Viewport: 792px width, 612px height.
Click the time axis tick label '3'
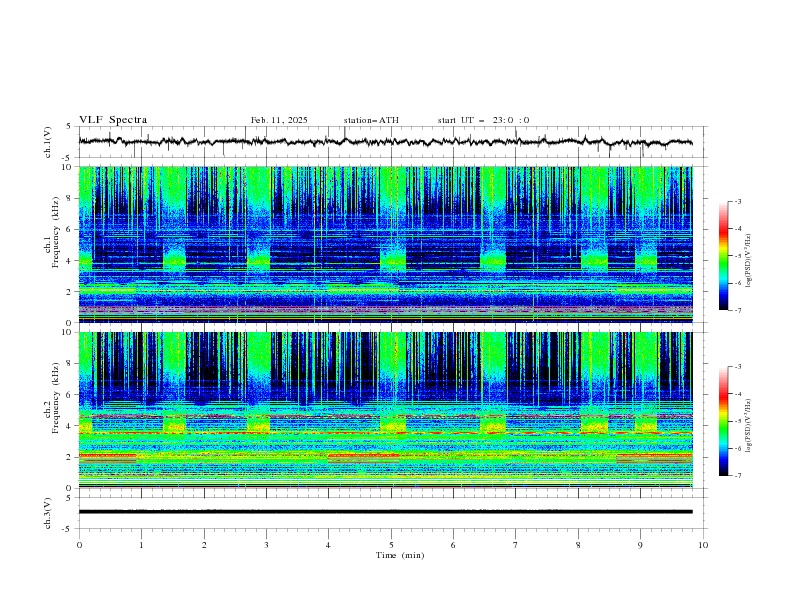coord(266,545)
